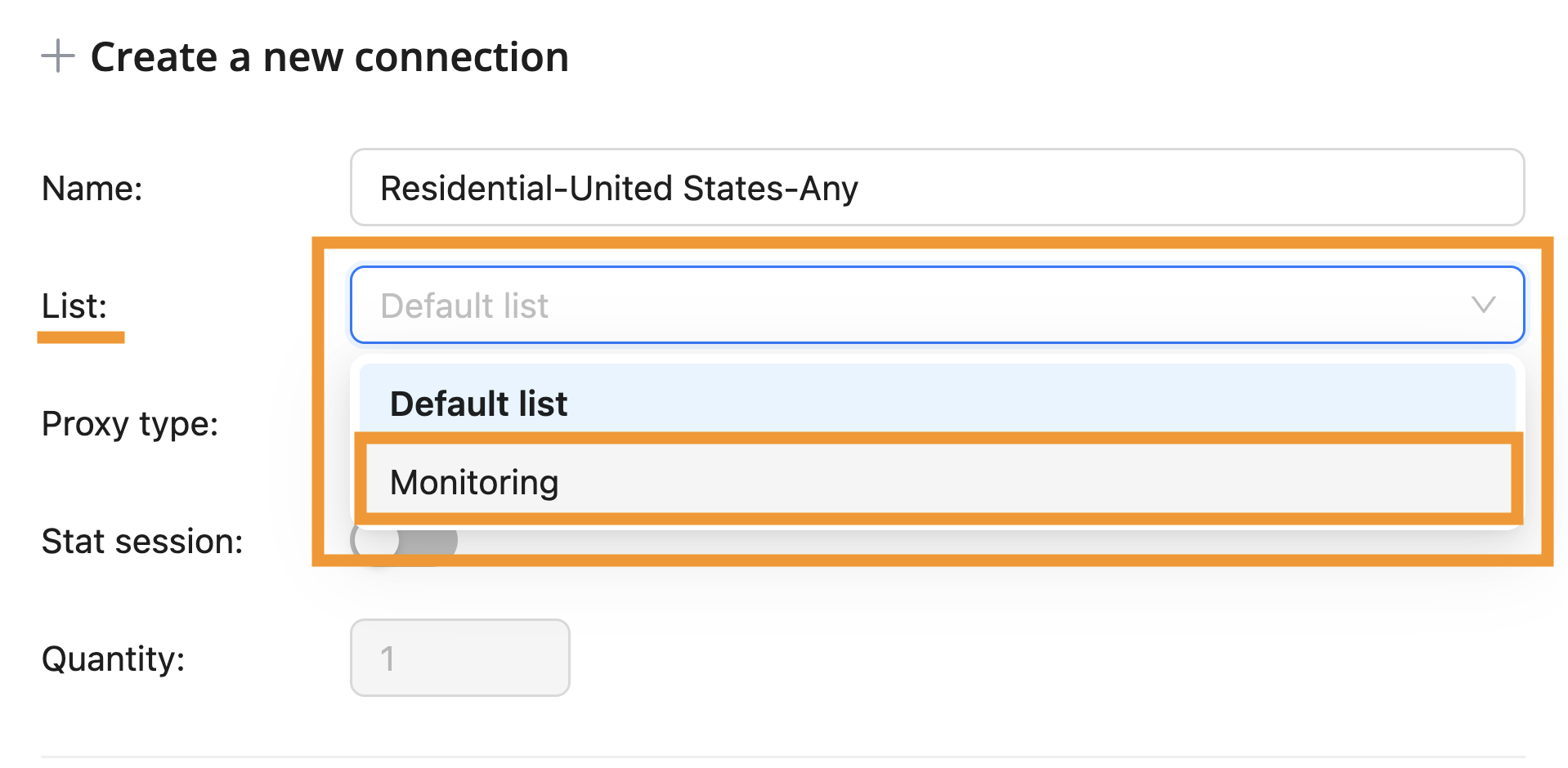Open the List dropdown box
Screen dimensions: 1568x768
(x=936, y=305)
